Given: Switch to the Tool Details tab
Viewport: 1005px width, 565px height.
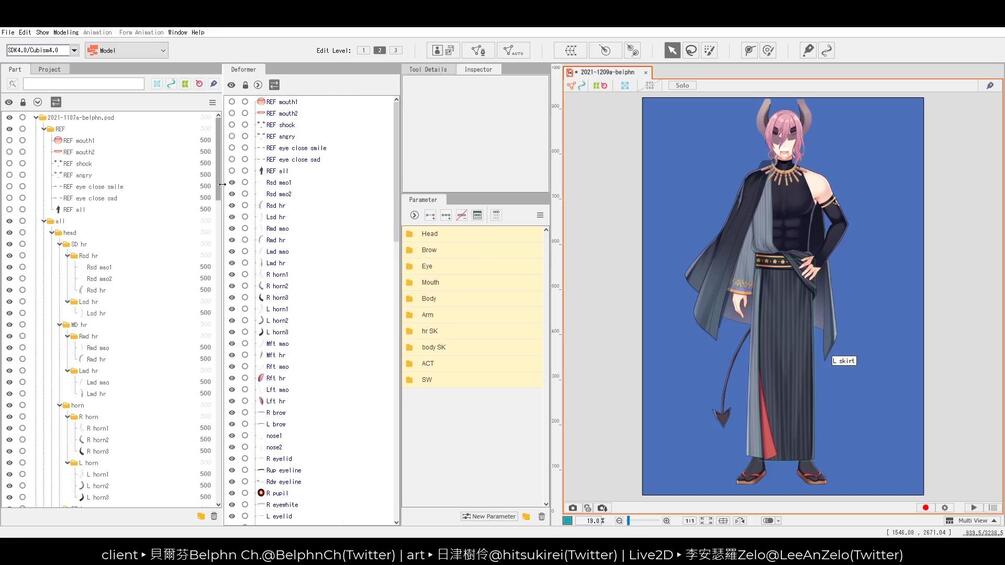Looking at the screenshot, I should tap(428, 69).
